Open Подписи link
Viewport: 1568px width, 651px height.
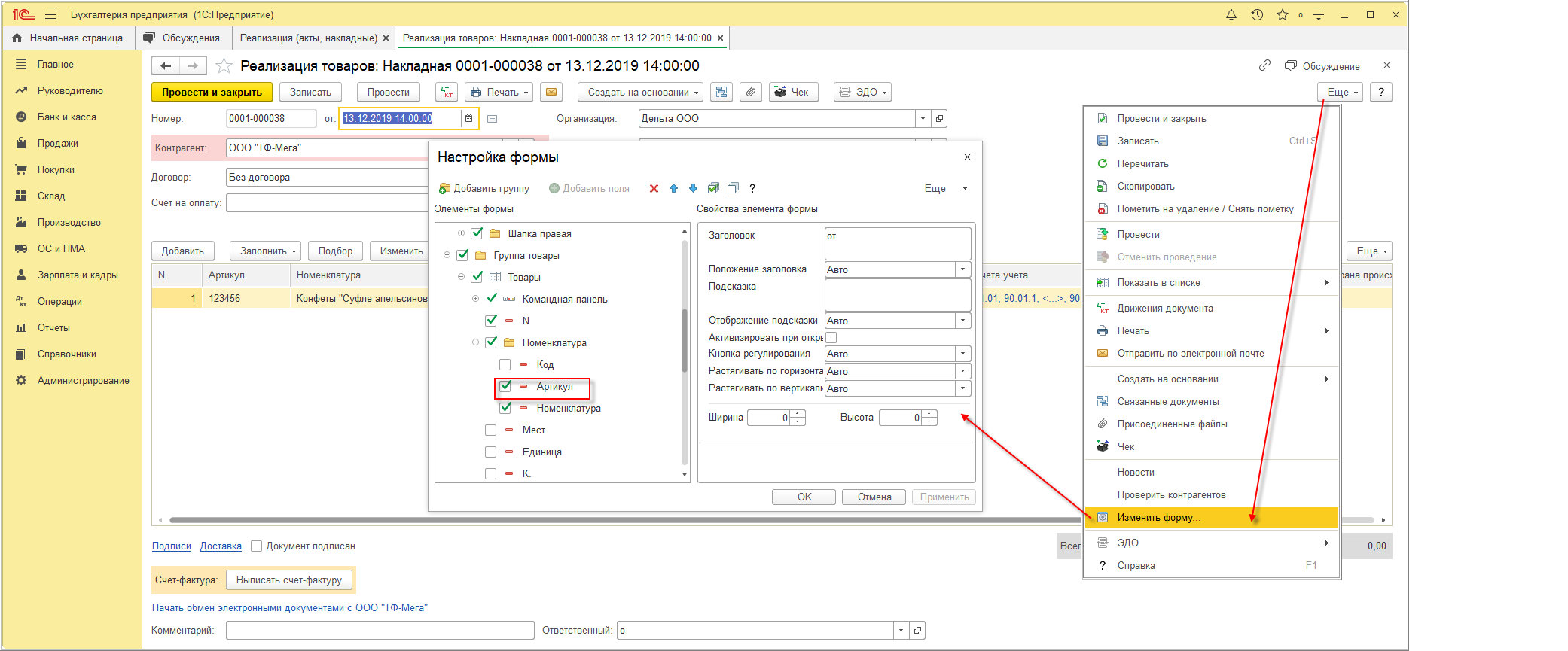tap(172, 546)
